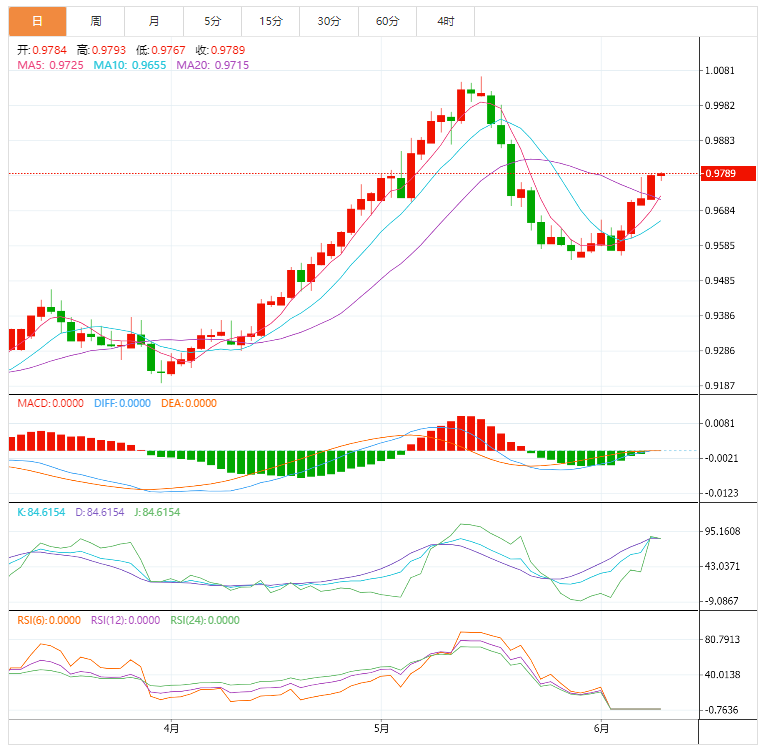Click the 0.9187 price axis label
Image resolution: width=768 pixels, height=754 pixels.
click(720, 386)
